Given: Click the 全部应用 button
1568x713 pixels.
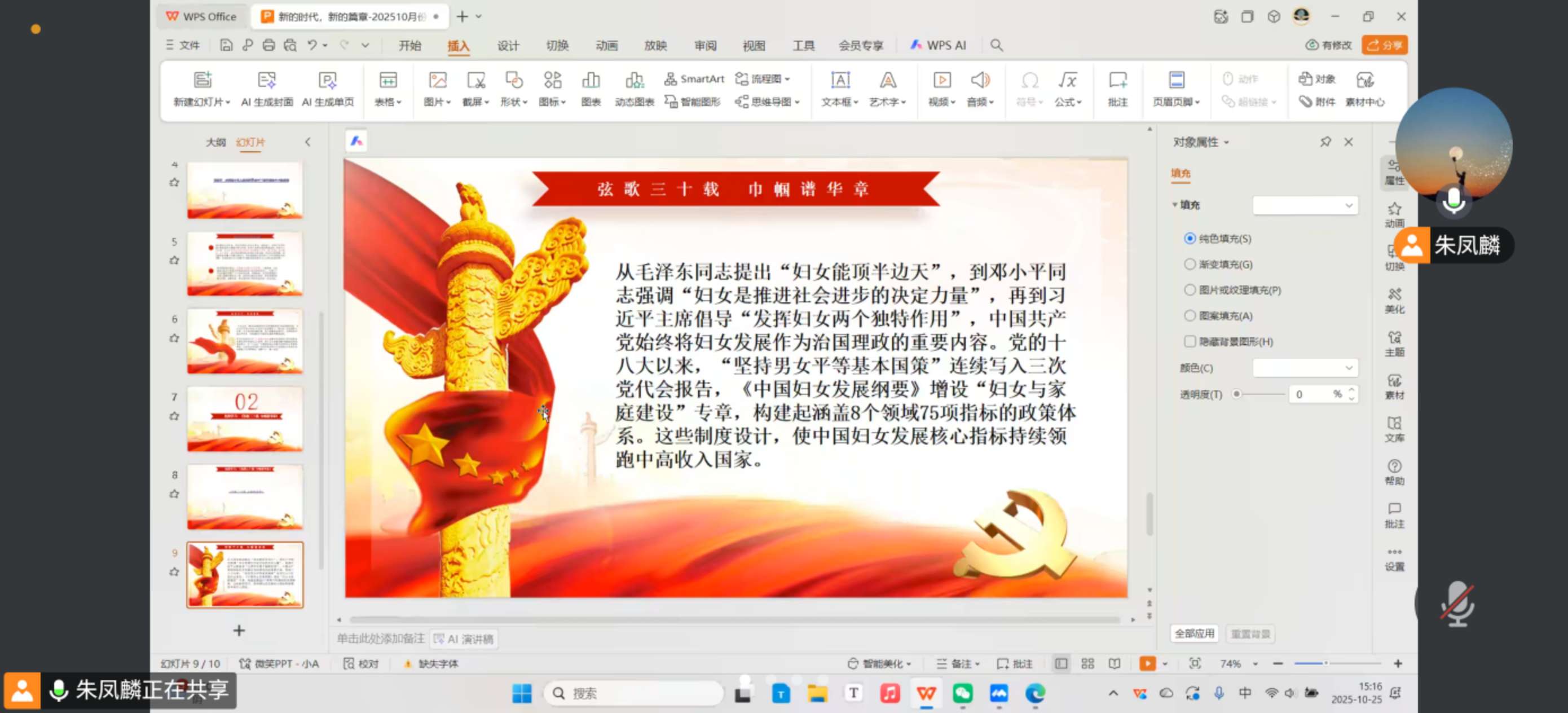Looking at the screenshot, I should pos(1193,633).
